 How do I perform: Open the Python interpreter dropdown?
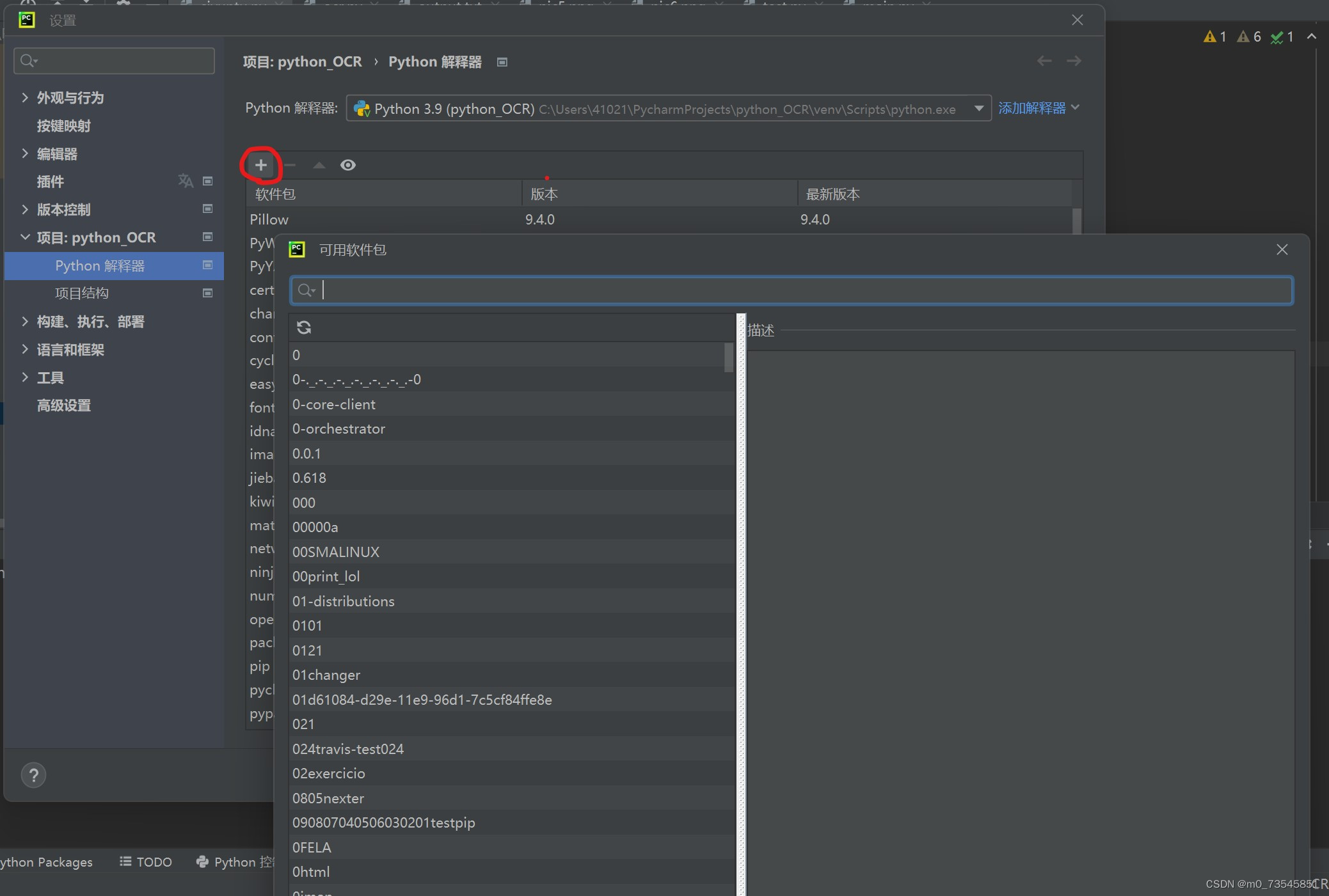(978, 108)
